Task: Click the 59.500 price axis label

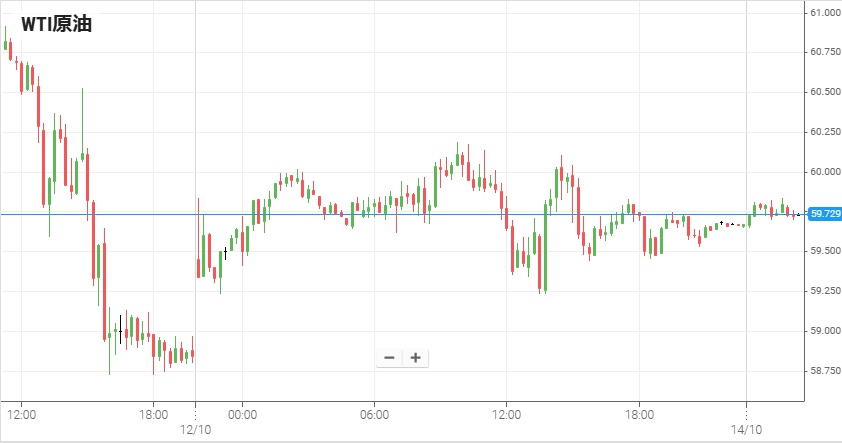Action: coord(825,251)
